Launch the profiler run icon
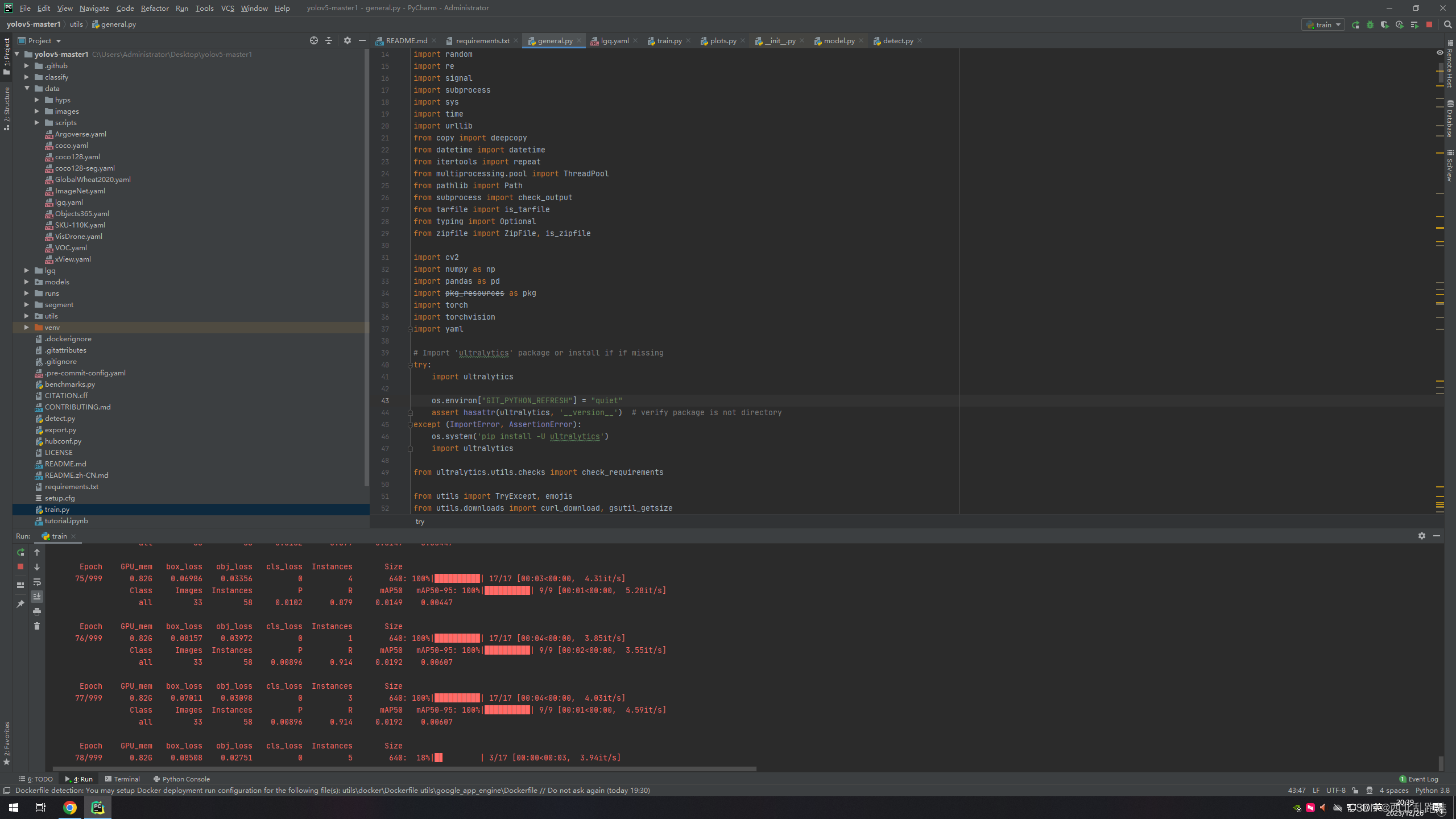Image resolution: width=1456 pixels, height=819 pixels. [1399, 24]
